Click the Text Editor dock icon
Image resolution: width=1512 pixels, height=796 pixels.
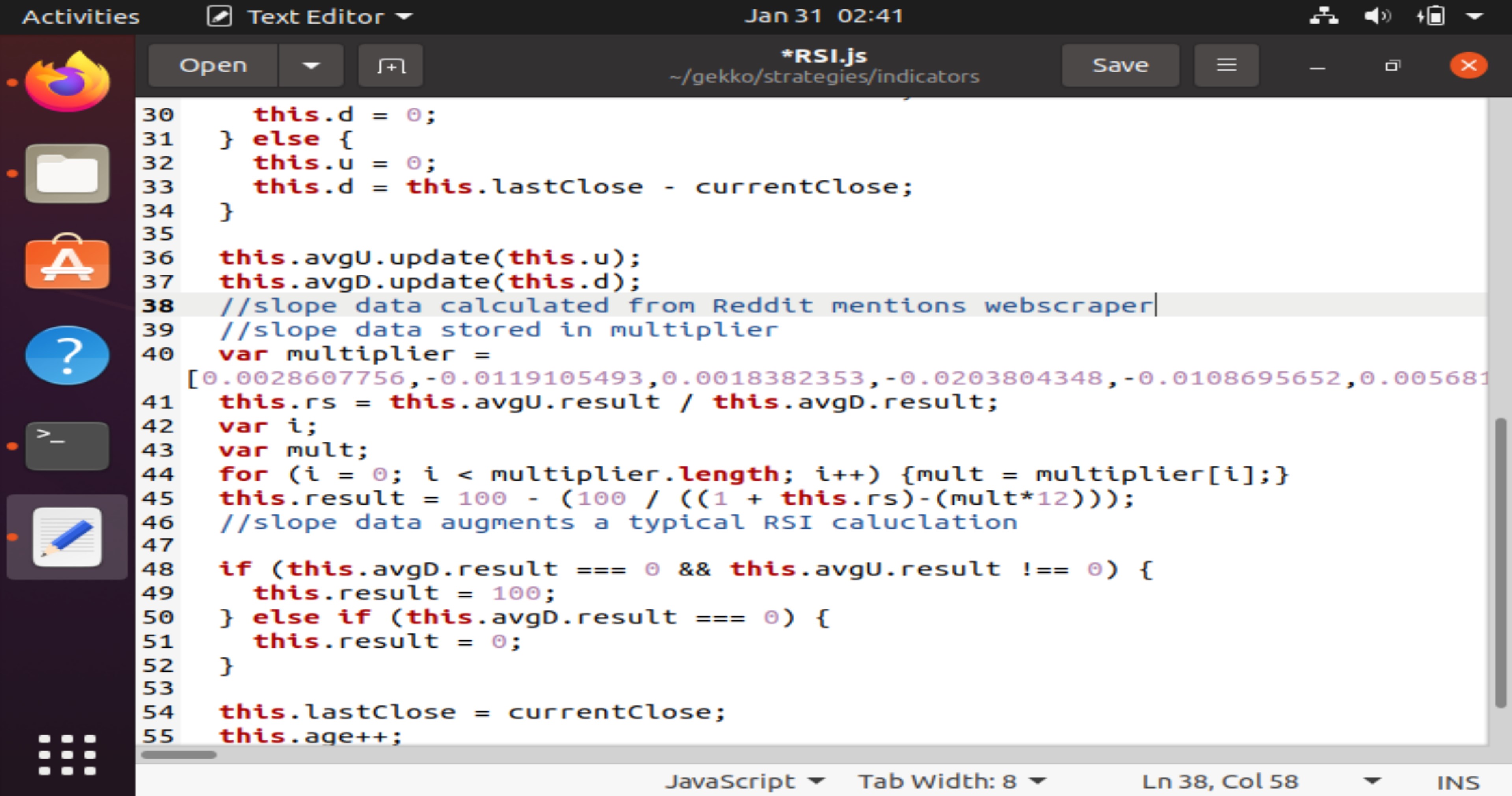(67, 537)
